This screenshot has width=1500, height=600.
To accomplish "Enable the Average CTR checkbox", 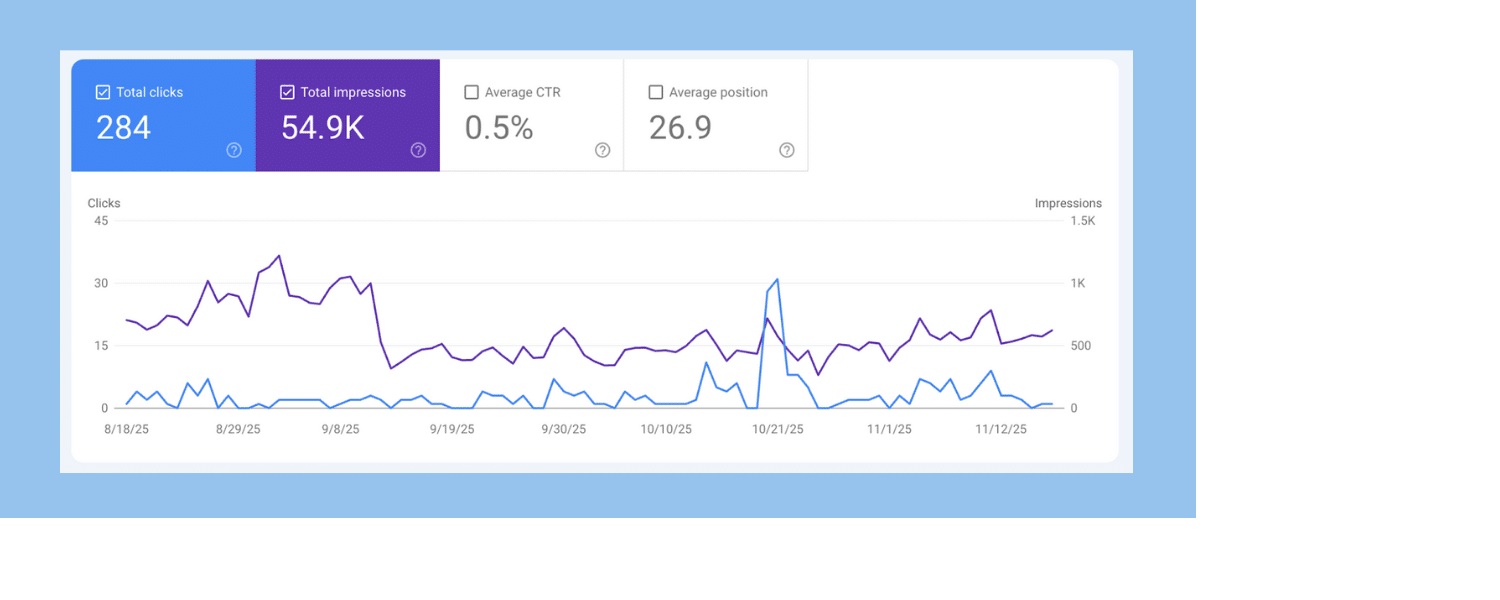I will (x=471, y=92).
